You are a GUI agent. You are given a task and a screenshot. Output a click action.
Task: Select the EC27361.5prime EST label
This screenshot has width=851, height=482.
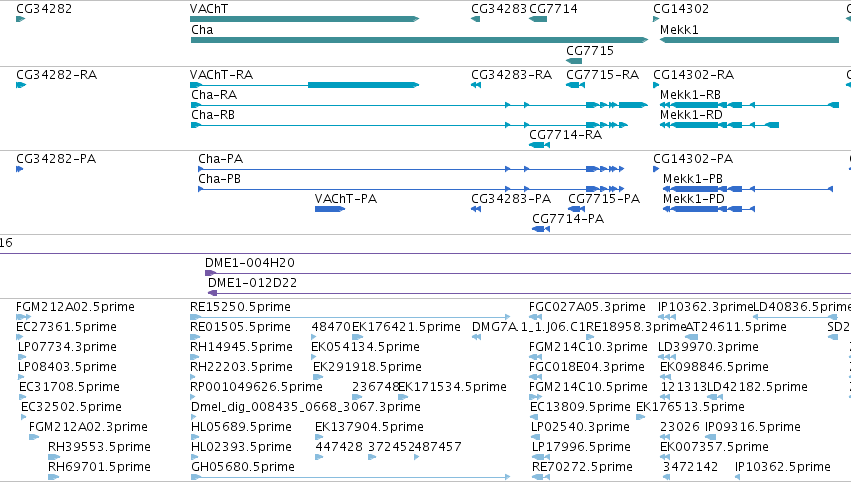click(x=66, y=327)
